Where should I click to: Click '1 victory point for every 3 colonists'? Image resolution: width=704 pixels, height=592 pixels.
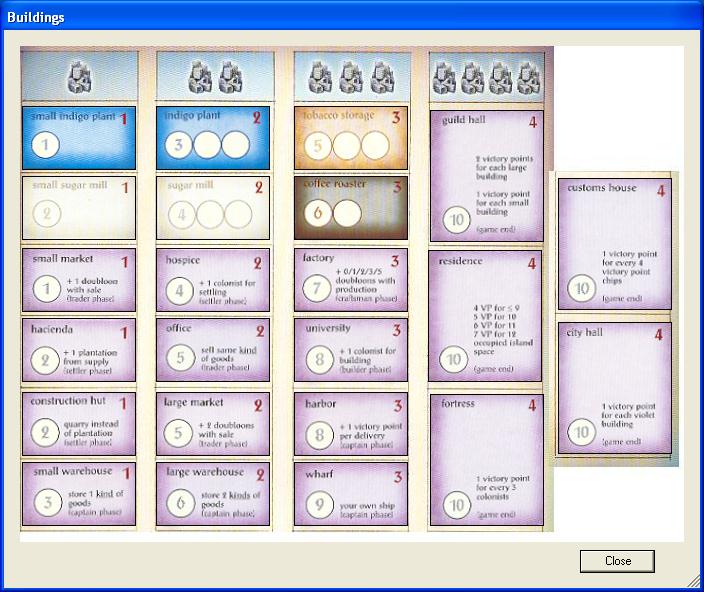pyautogui.click(x=502, y=487)
